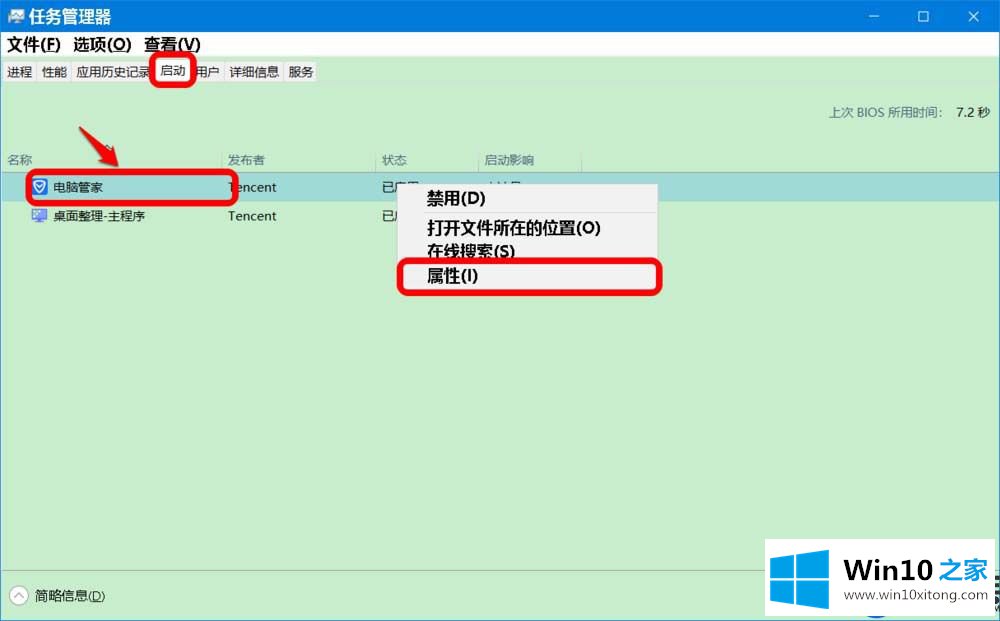
Task: Choose 打开文件所在的位置(O) in context menu
Action: (527, 228)
